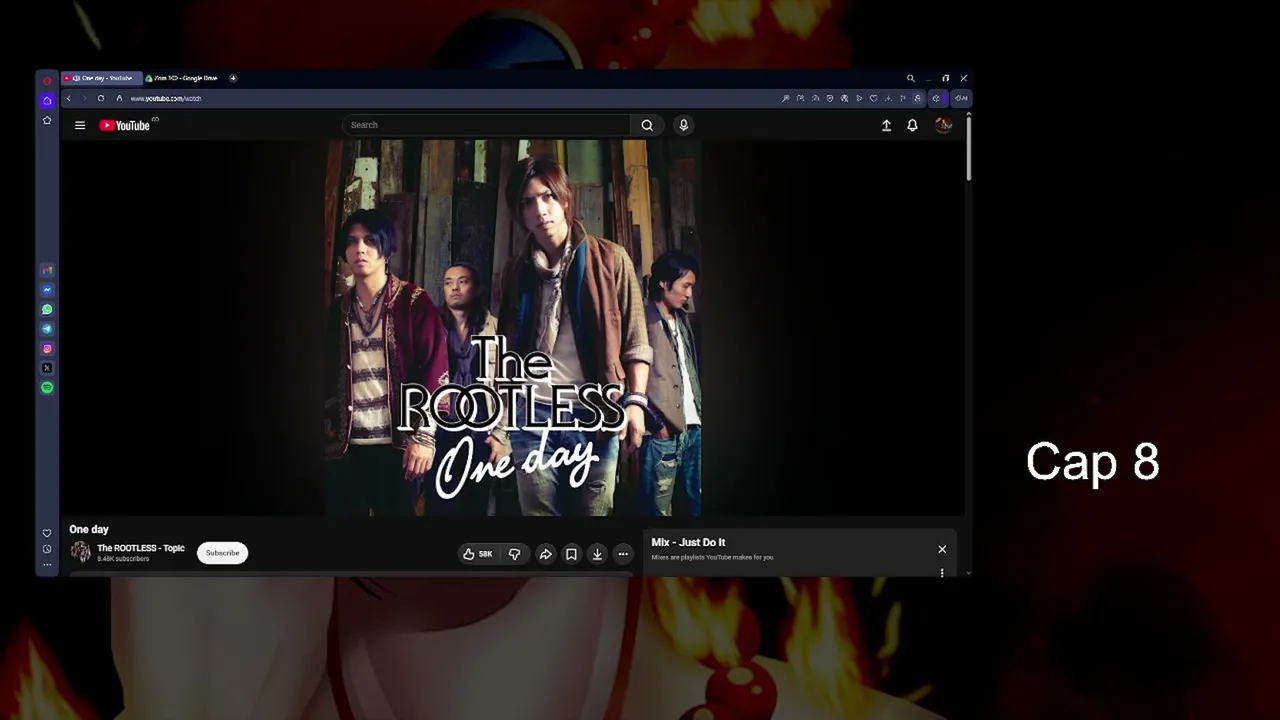This screenshot has width=1280, height=720.
Task: Open the X (Twitter) sidebar shortcut
Action: point(47,368)
